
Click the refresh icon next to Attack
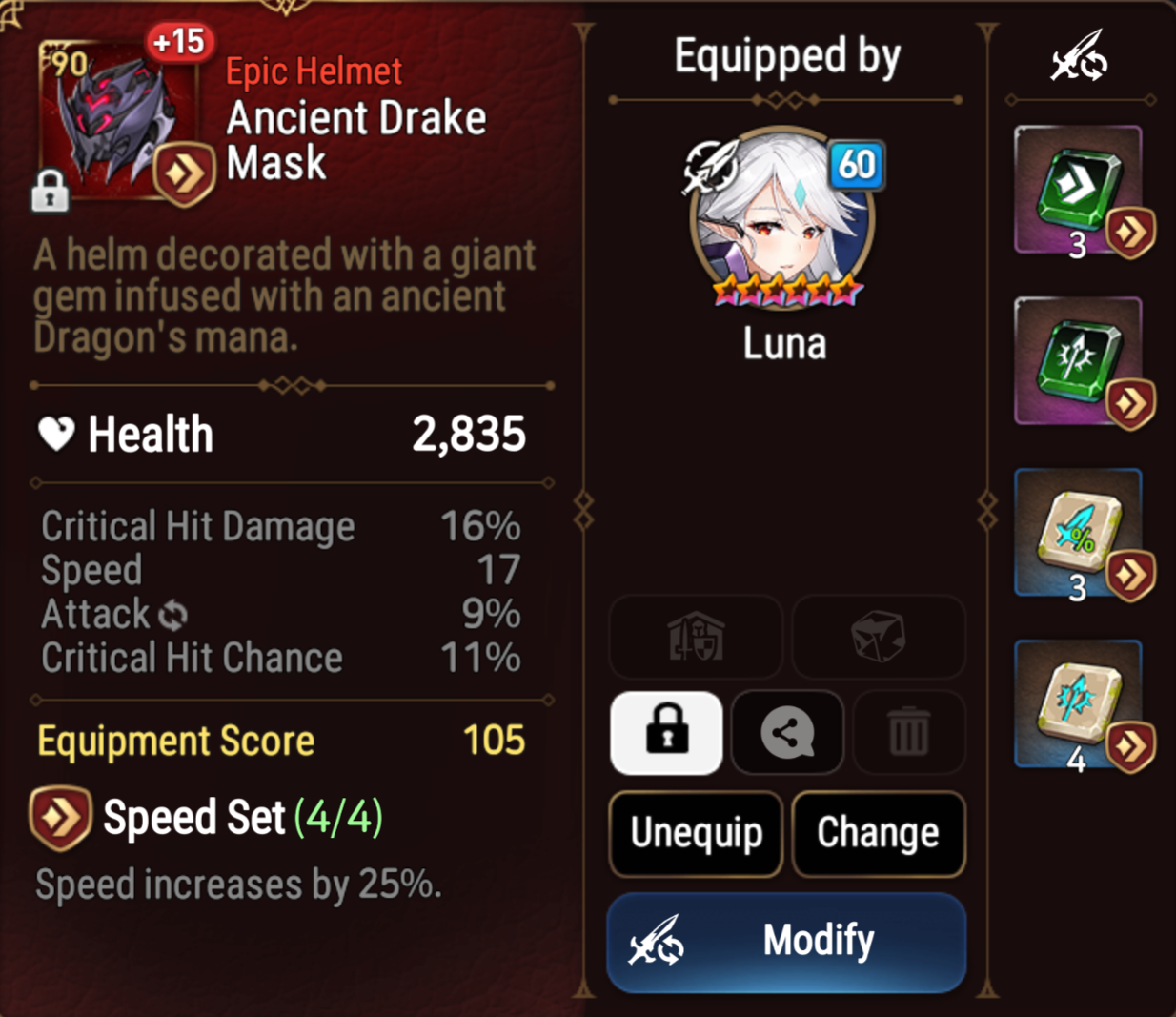point(173,616)
